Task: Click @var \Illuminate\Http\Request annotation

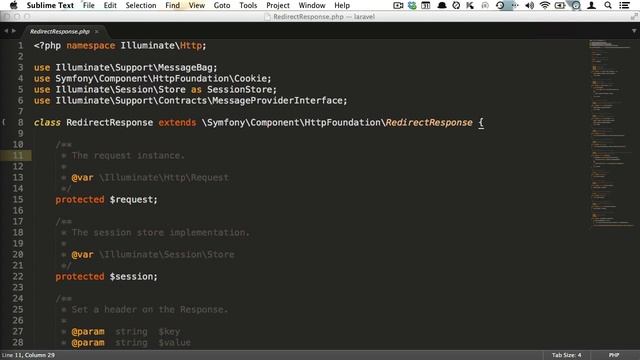Action: [x=150, y=178]
